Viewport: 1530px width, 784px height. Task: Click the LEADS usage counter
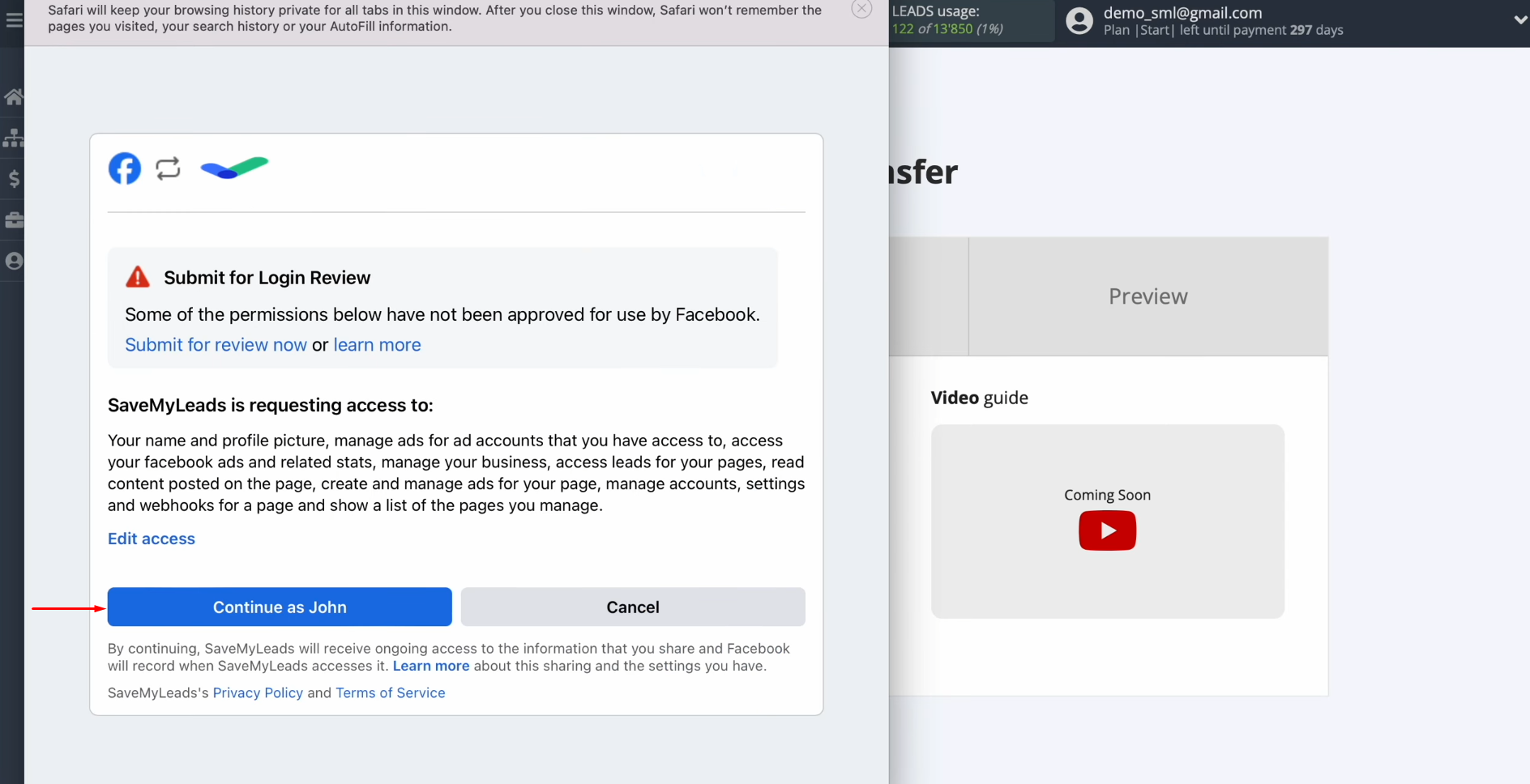pos(947,20)
